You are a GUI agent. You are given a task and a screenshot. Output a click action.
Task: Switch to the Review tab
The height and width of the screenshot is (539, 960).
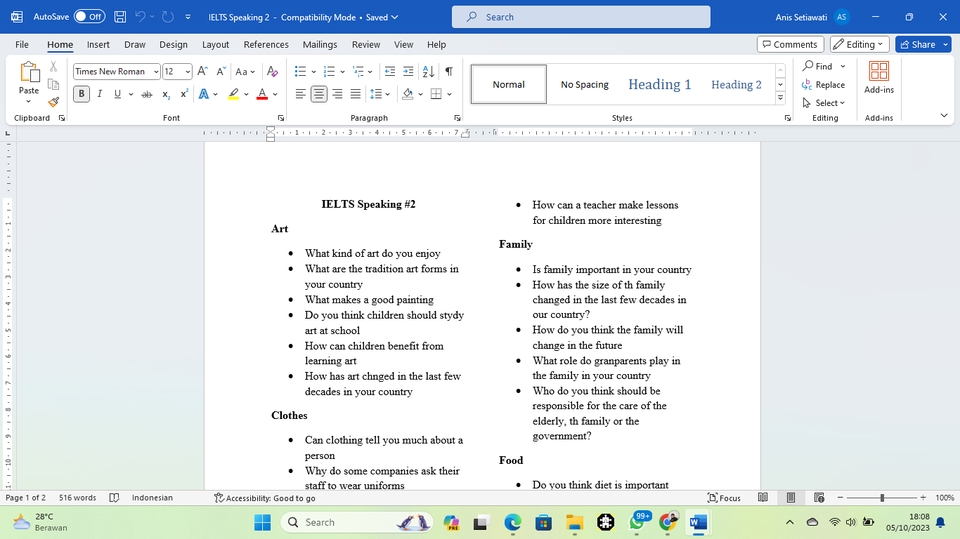366,44
